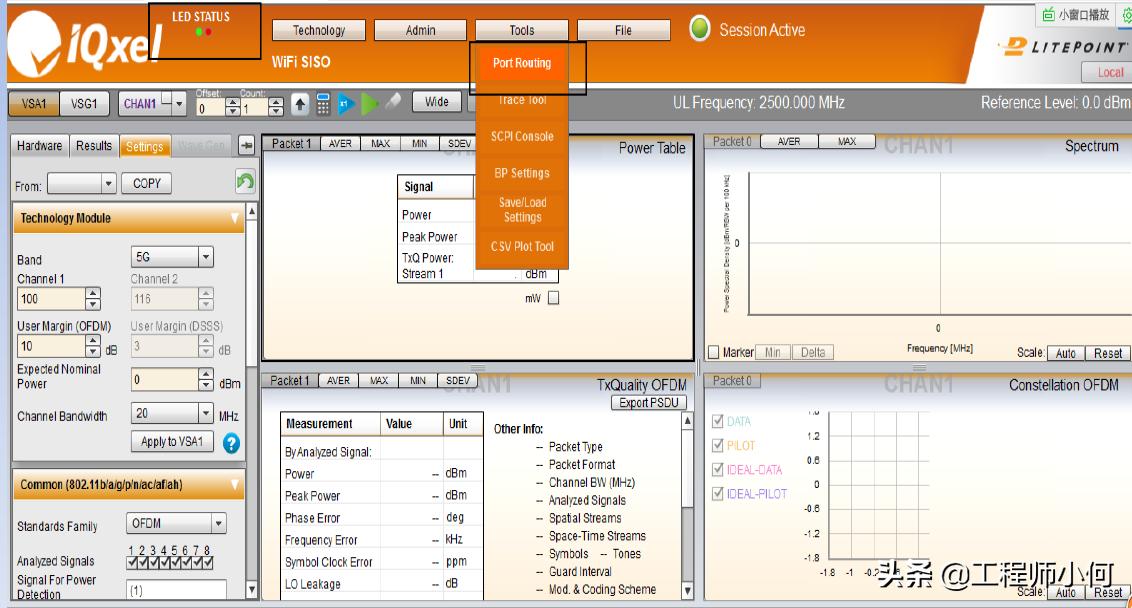Click Export PSDU button
Image resolution: width=1132 pixels, height=608 pixels.
[648, 403]
